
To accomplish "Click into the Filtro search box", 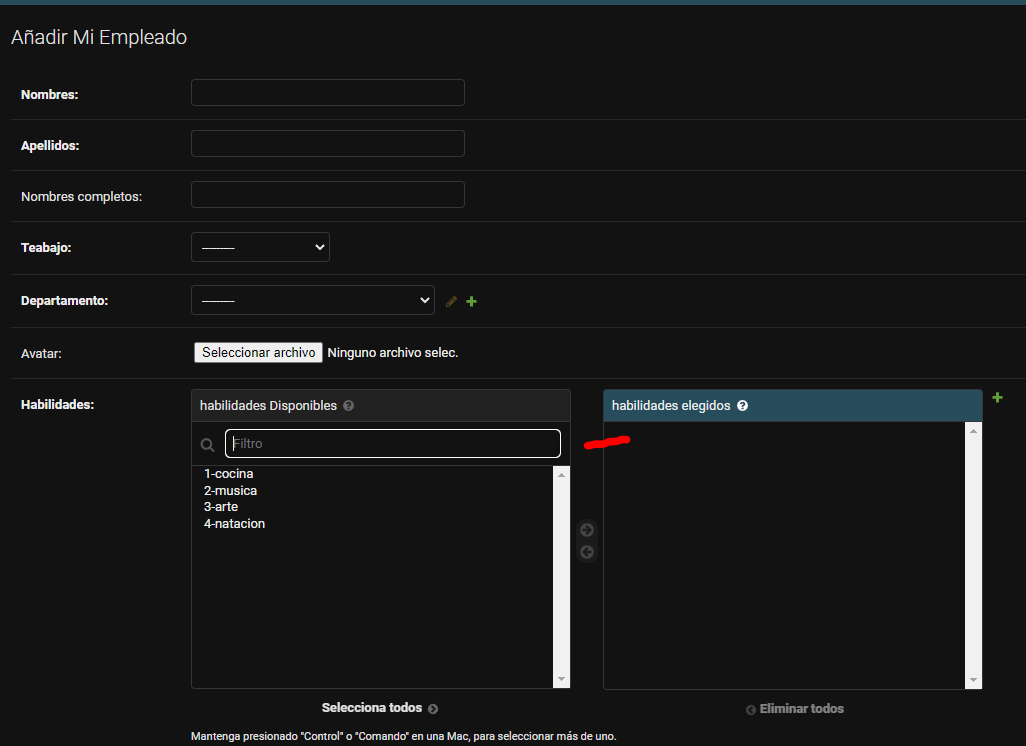I will click(x=392, y=444).
